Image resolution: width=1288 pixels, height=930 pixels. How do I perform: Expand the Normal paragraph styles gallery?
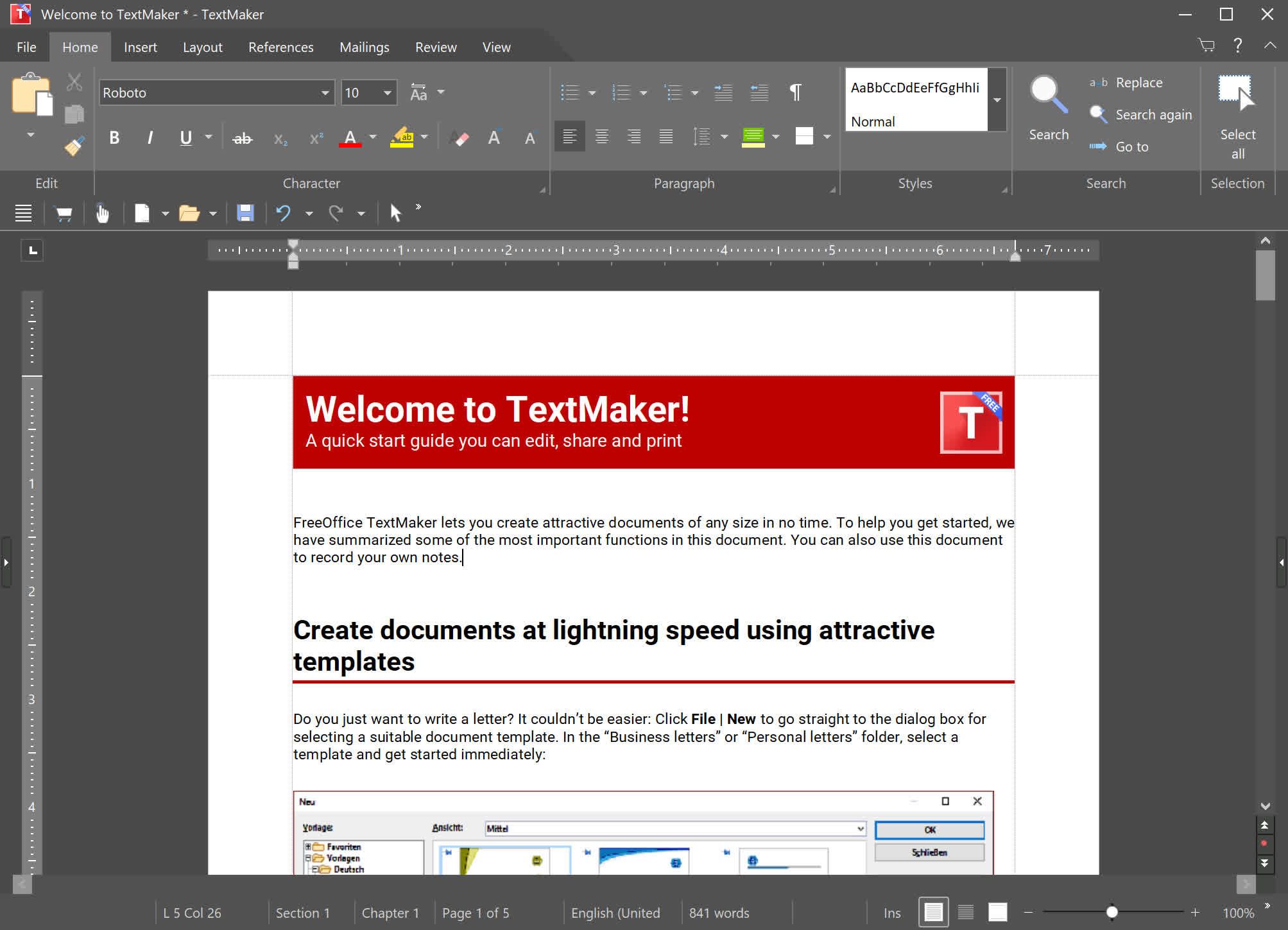[x=997, y=100]
